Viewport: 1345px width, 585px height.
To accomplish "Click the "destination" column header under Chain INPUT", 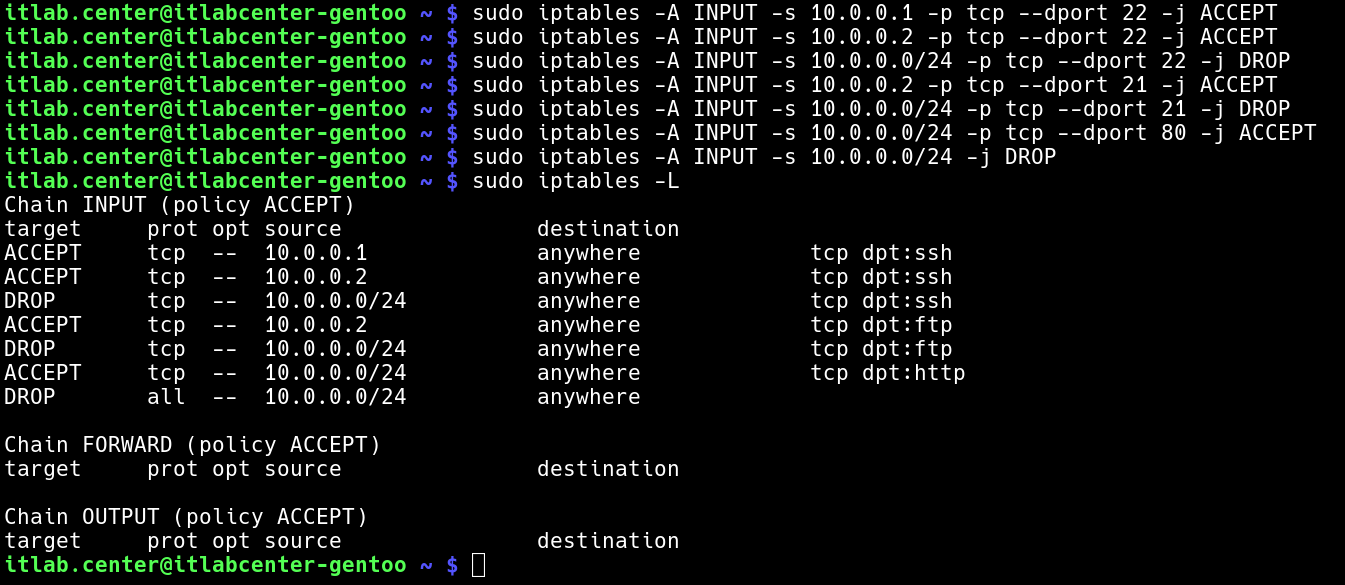I will pyautogui.click(x=608, y=229).
